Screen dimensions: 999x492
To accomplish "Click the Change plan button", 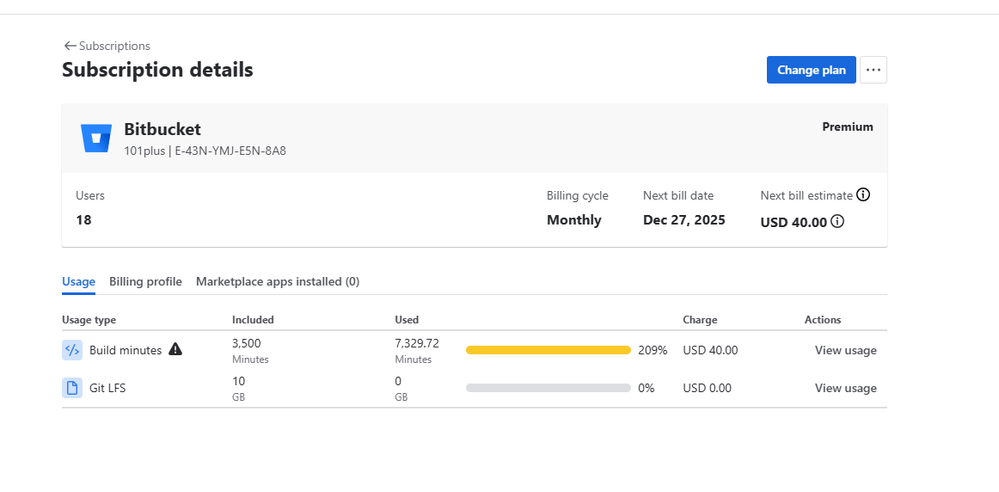I will tap(811, 70).
